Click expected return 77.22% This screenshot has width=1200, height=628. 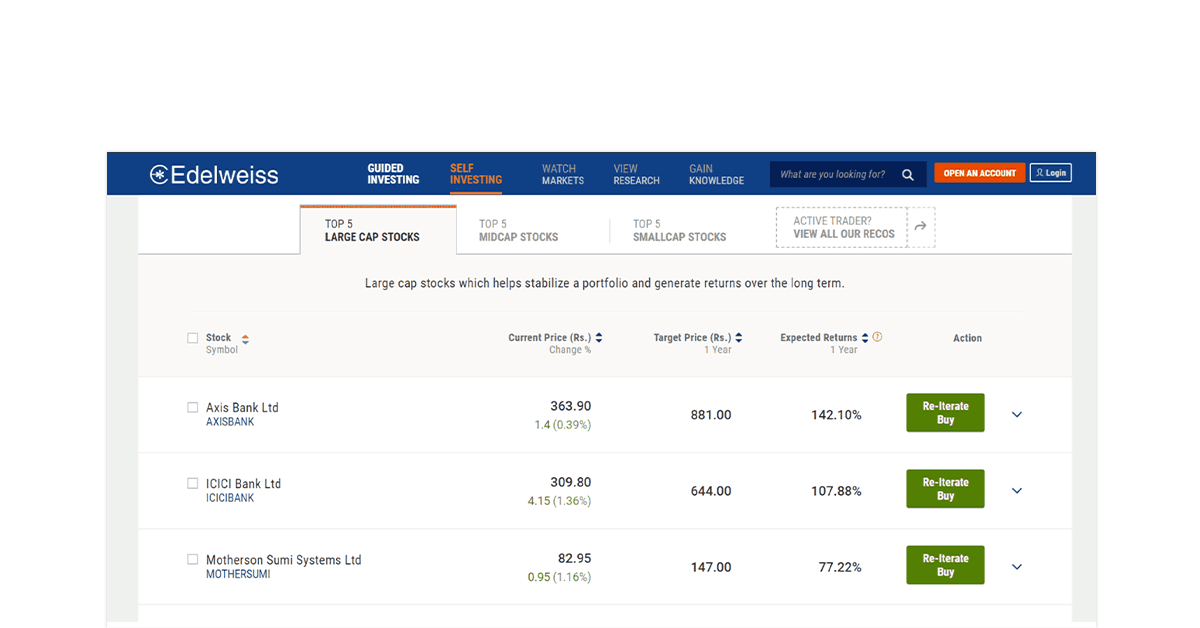tap(840, 567)
